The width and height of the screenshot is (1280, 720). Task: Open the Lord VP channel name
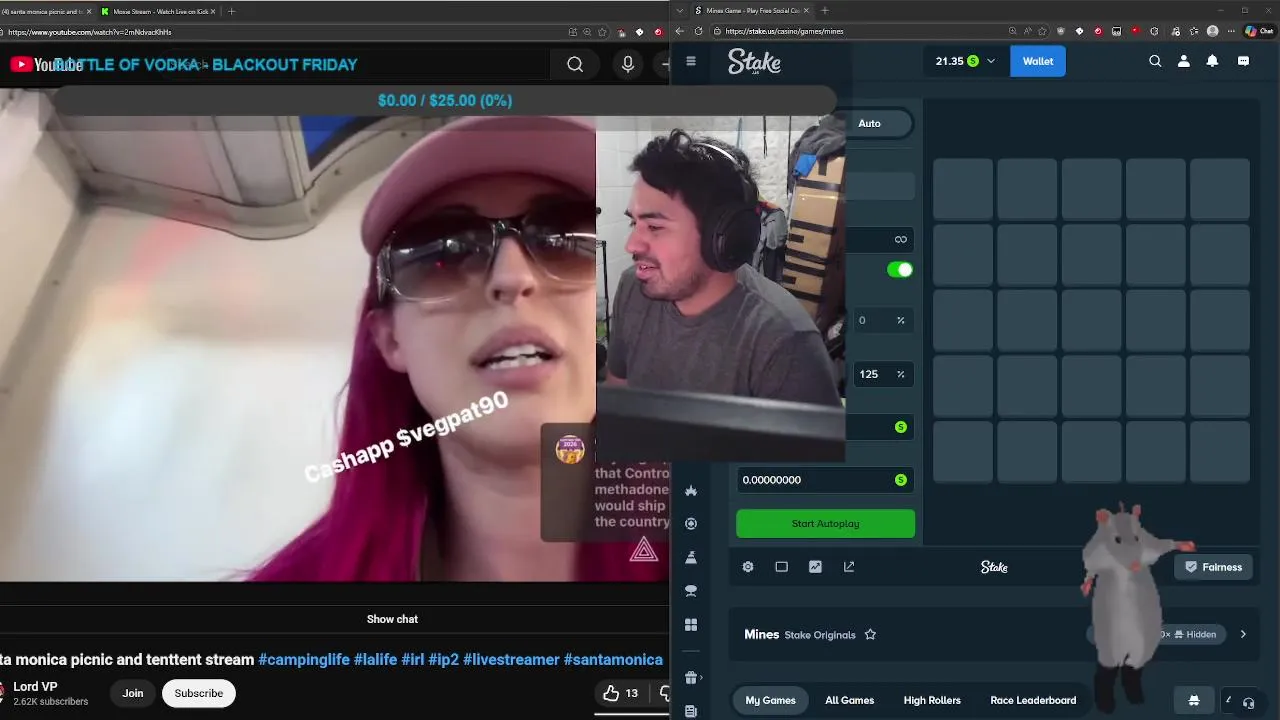(x=35, y=687)
